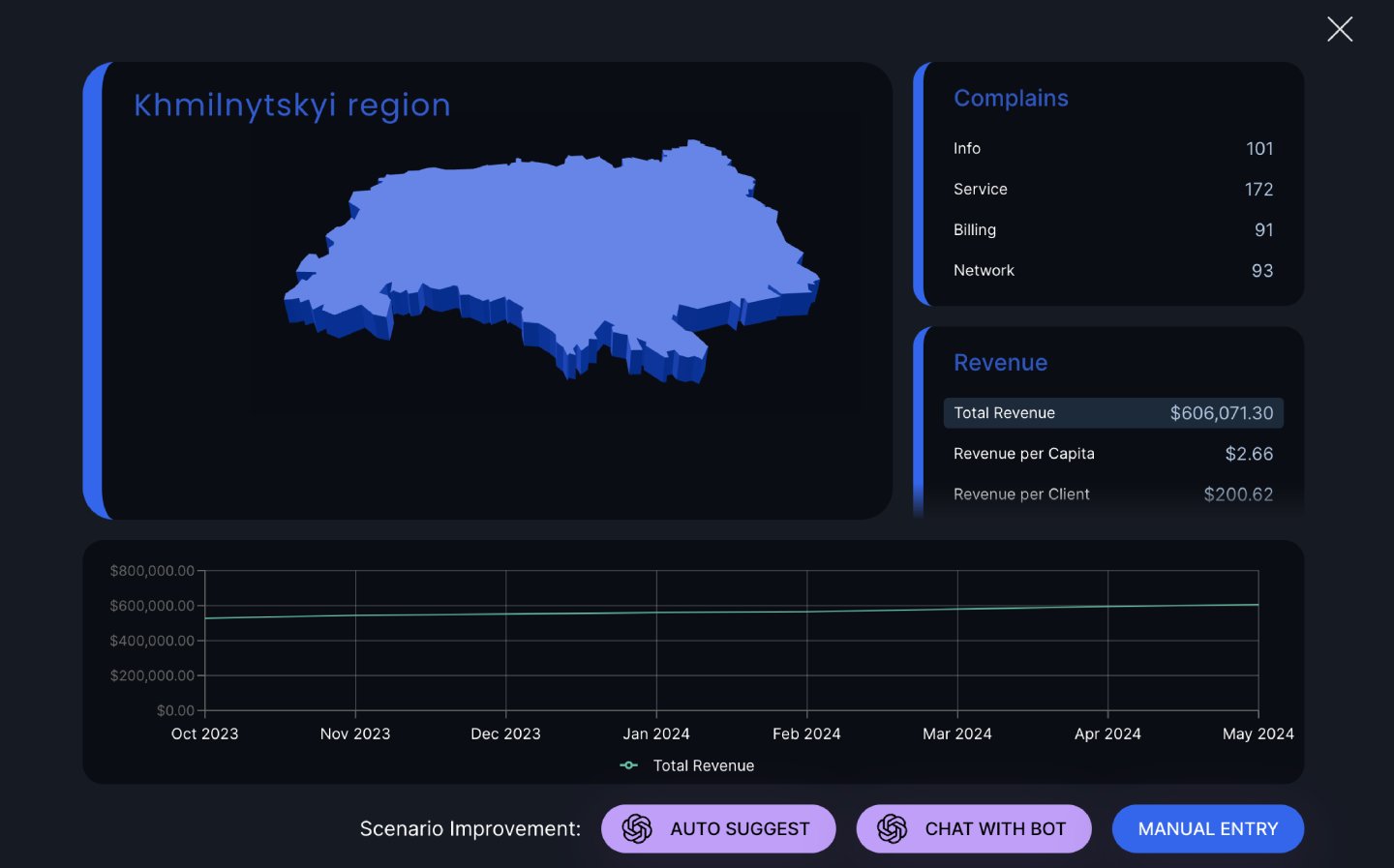Expand the Complains panel header
The height and width of the screenshot is (868, 1394).
point(1012,98)
